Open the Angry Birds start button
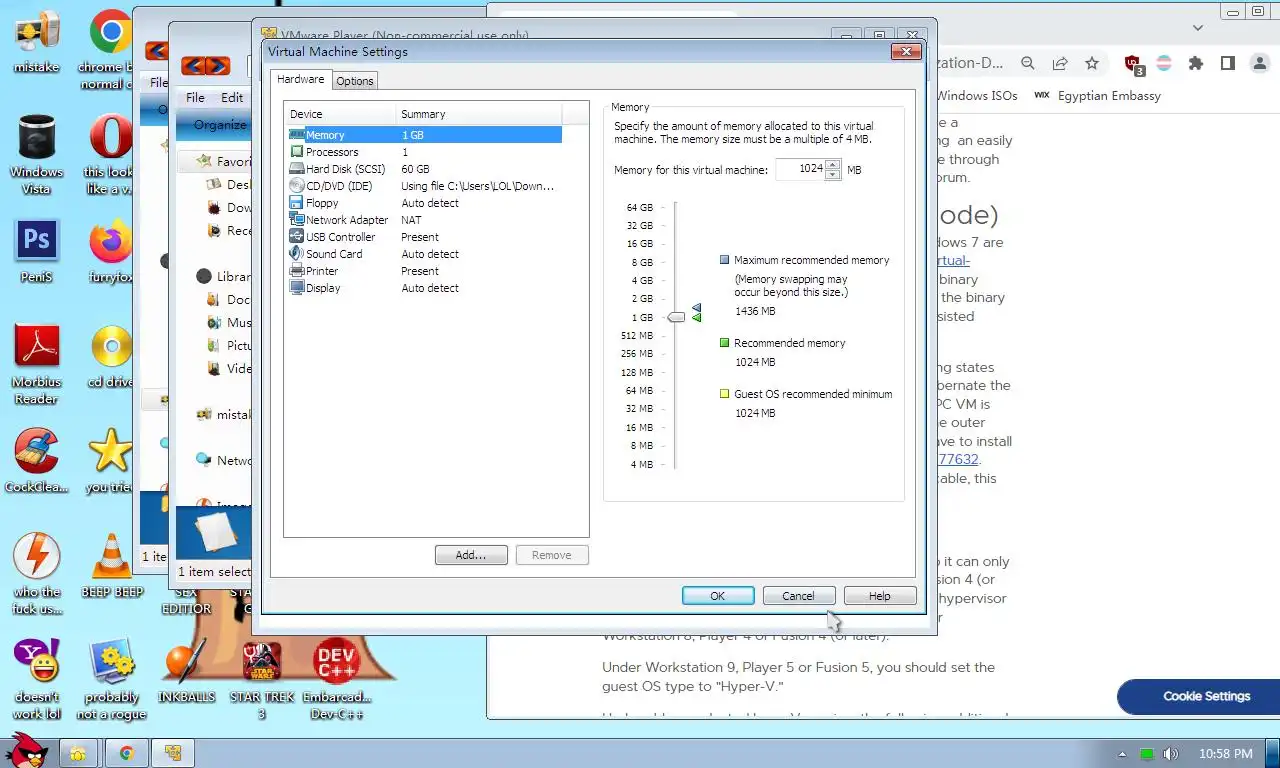This screenshot has height=768, width=1280. click(26, 750)
